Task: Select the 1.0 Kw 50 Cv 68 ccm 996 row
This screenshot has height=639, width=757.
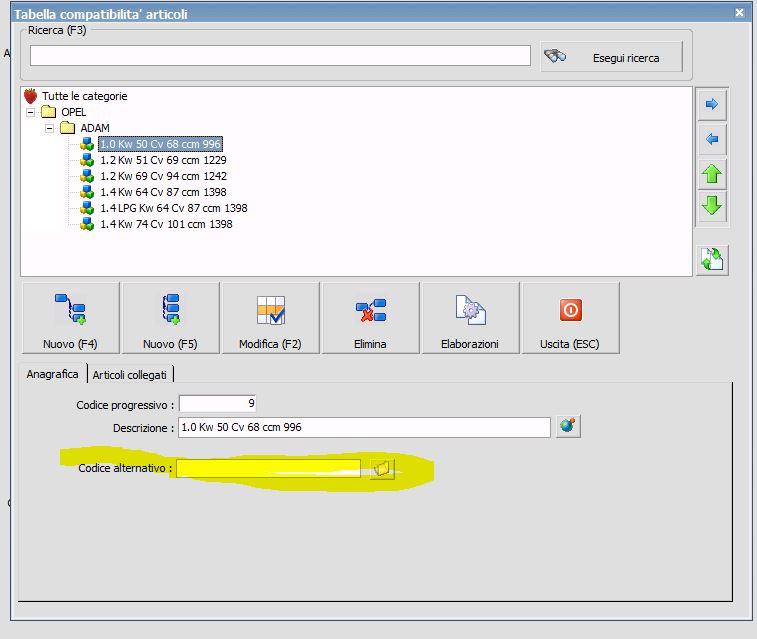Action: [x=160, y=144]
